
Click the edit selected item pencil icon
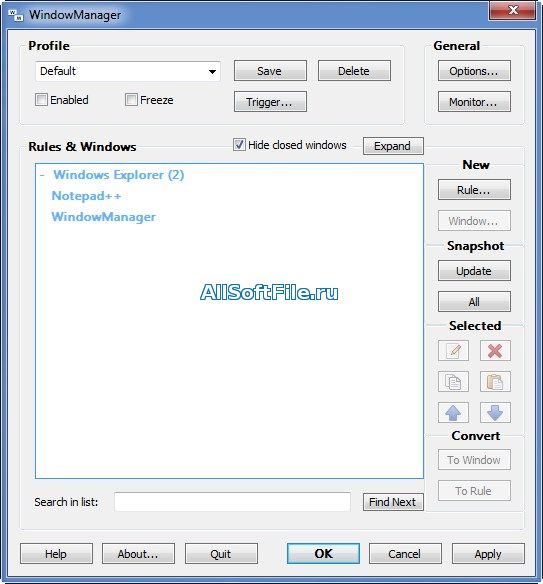point(453,350)
